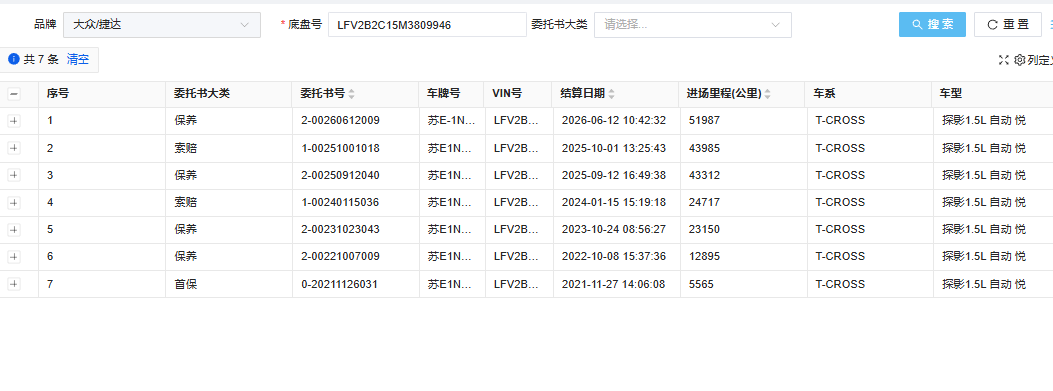
Task: Click 委托书号 cell 1-00240115036
Action: (340, 202)
